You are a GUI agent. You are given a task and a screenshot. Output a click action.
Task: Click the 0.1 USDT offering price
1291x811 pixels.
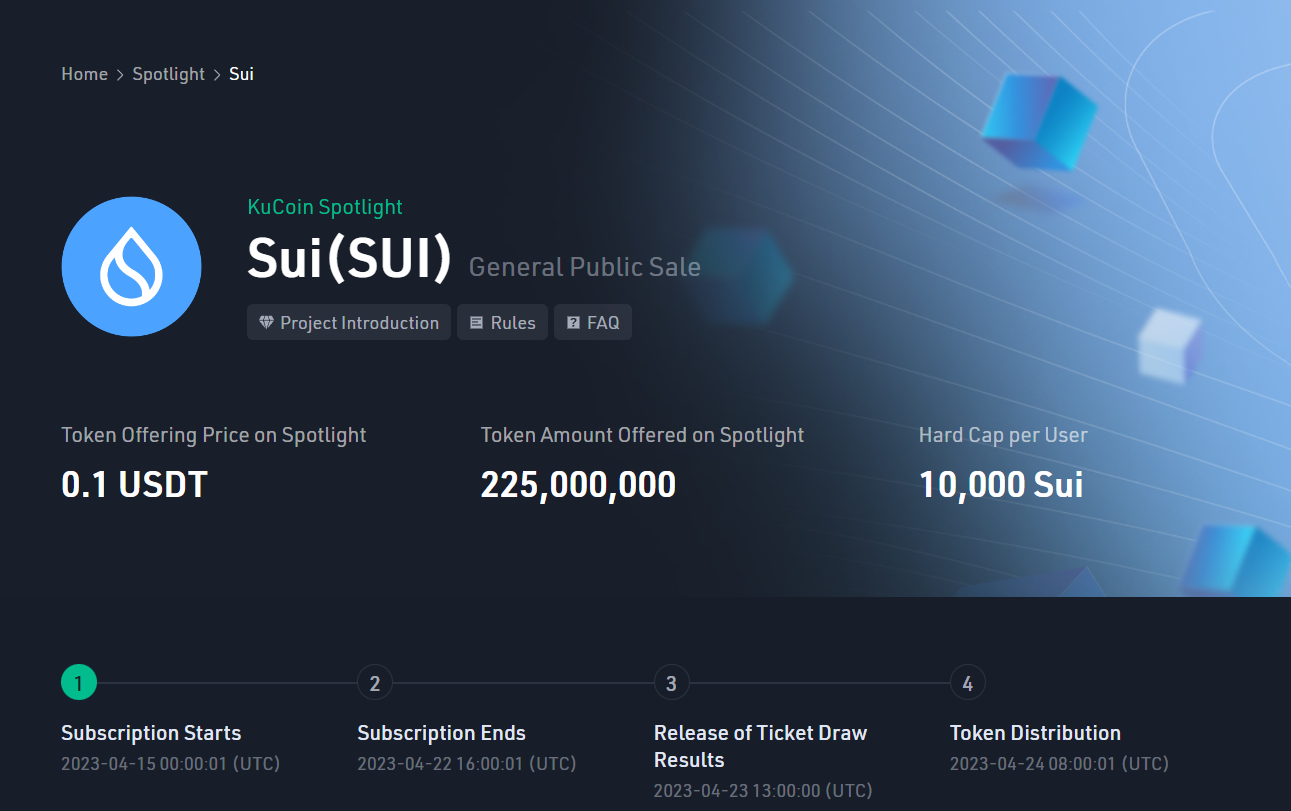[134, 485]
